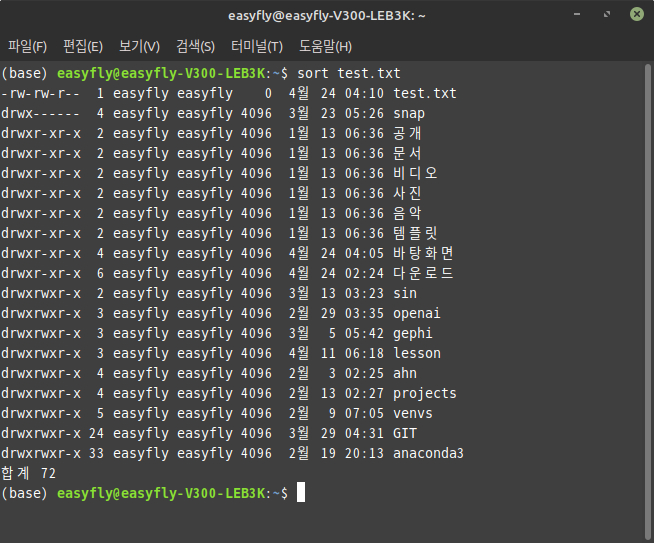This screenshot has height=543, width=654.
Task: Open the 터미널(T) menu
Action: (257, 46)
